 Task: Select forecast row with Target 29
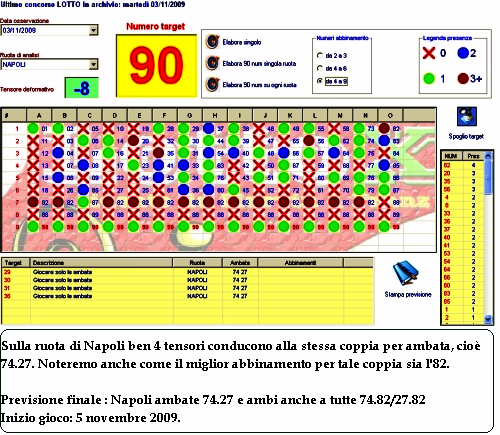(x=187, y=272)
